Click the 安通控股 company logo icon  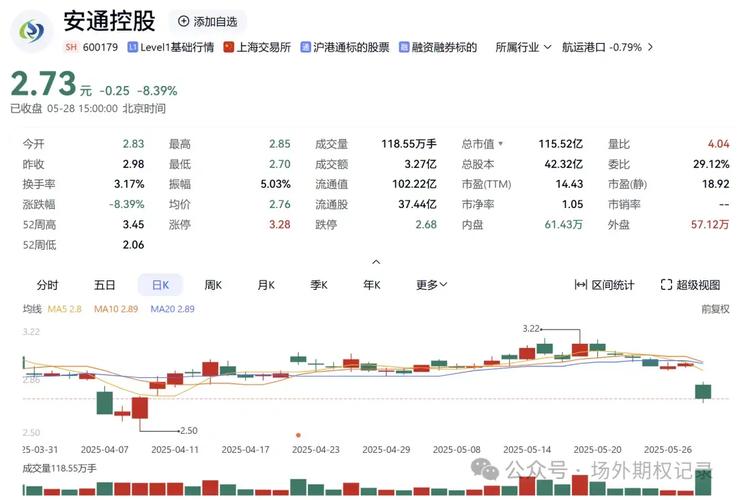[32, 31]
